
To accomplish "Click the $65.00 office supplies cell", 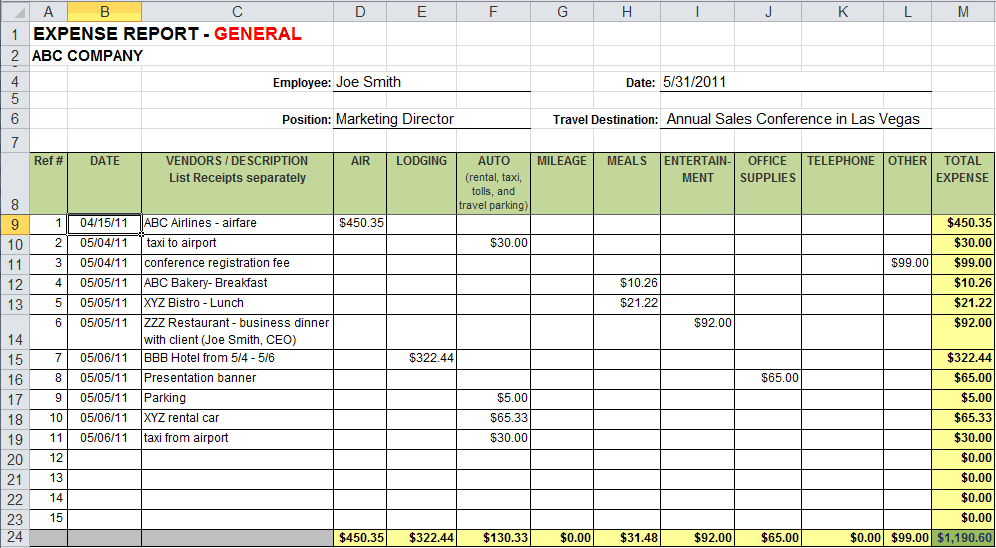I will point(767,378).
